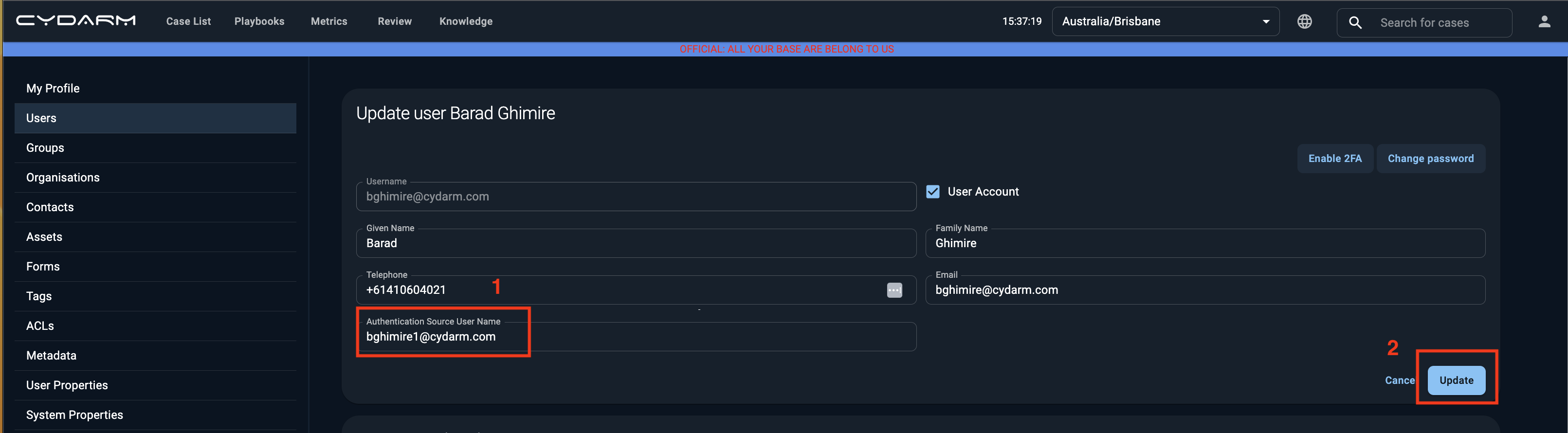The width and height of the screenshot is (1568, 433).
Task: Click the Username field
Action: tap(636, 197)
